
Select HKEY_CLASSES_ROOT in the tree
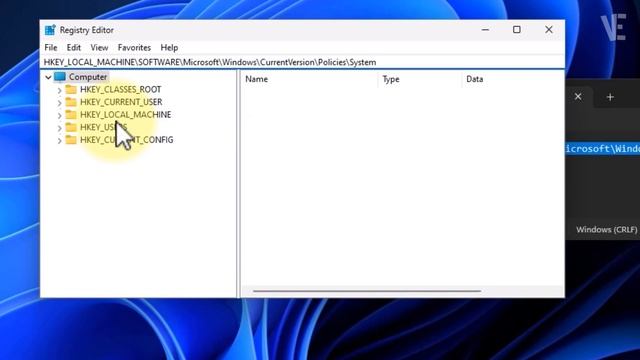pyautogui.click(x=121, y=89)
